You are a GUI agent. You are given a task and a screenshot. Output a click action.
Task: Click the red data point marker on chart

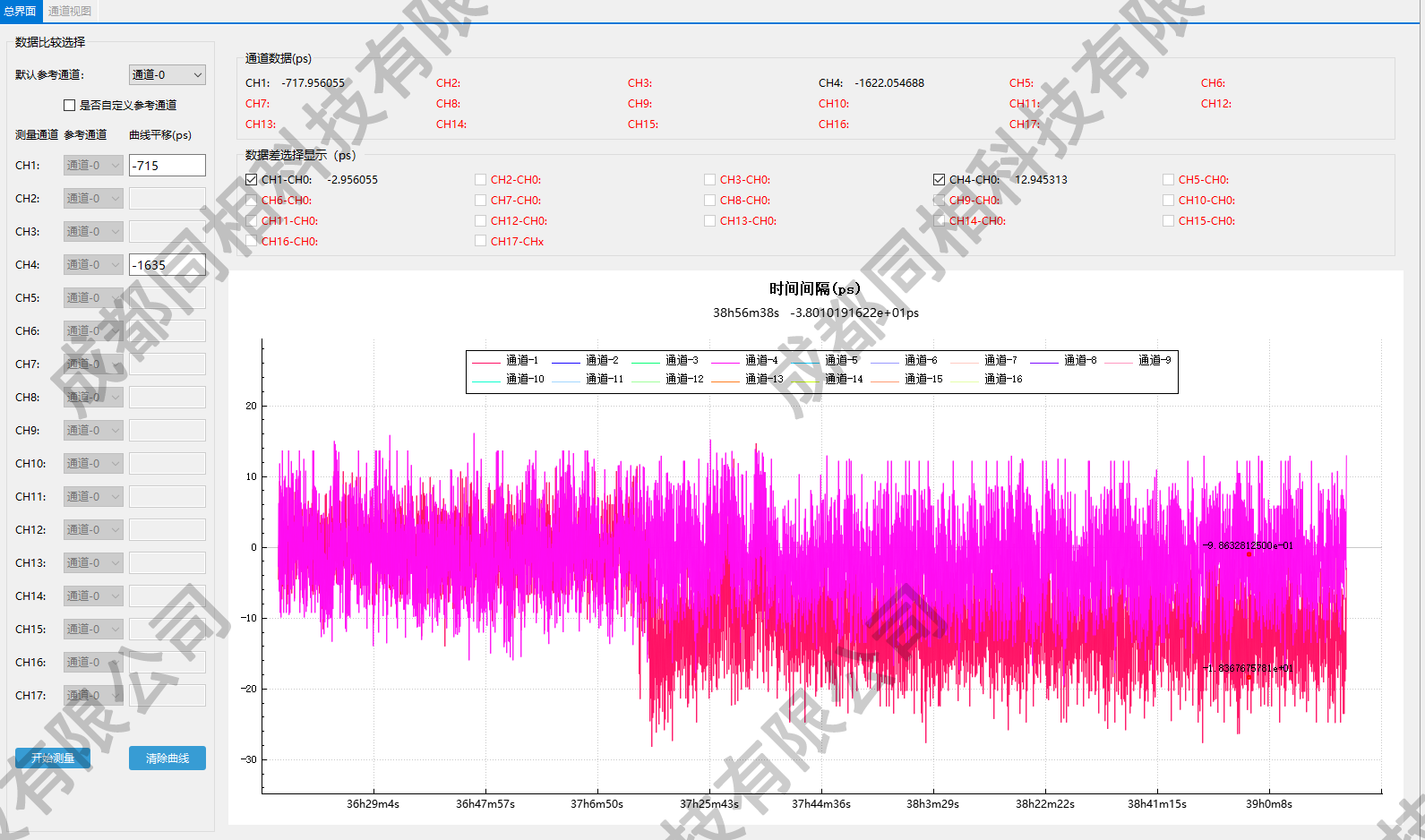(1249, 554)
